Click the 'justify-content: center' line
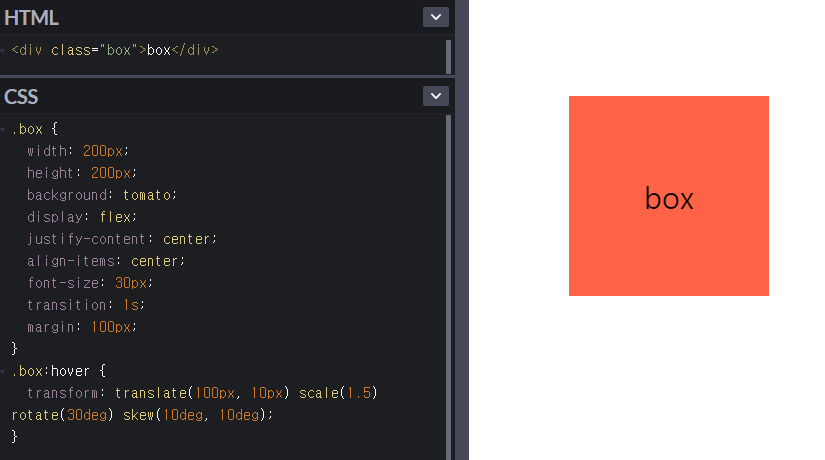 tap(122, 239)
